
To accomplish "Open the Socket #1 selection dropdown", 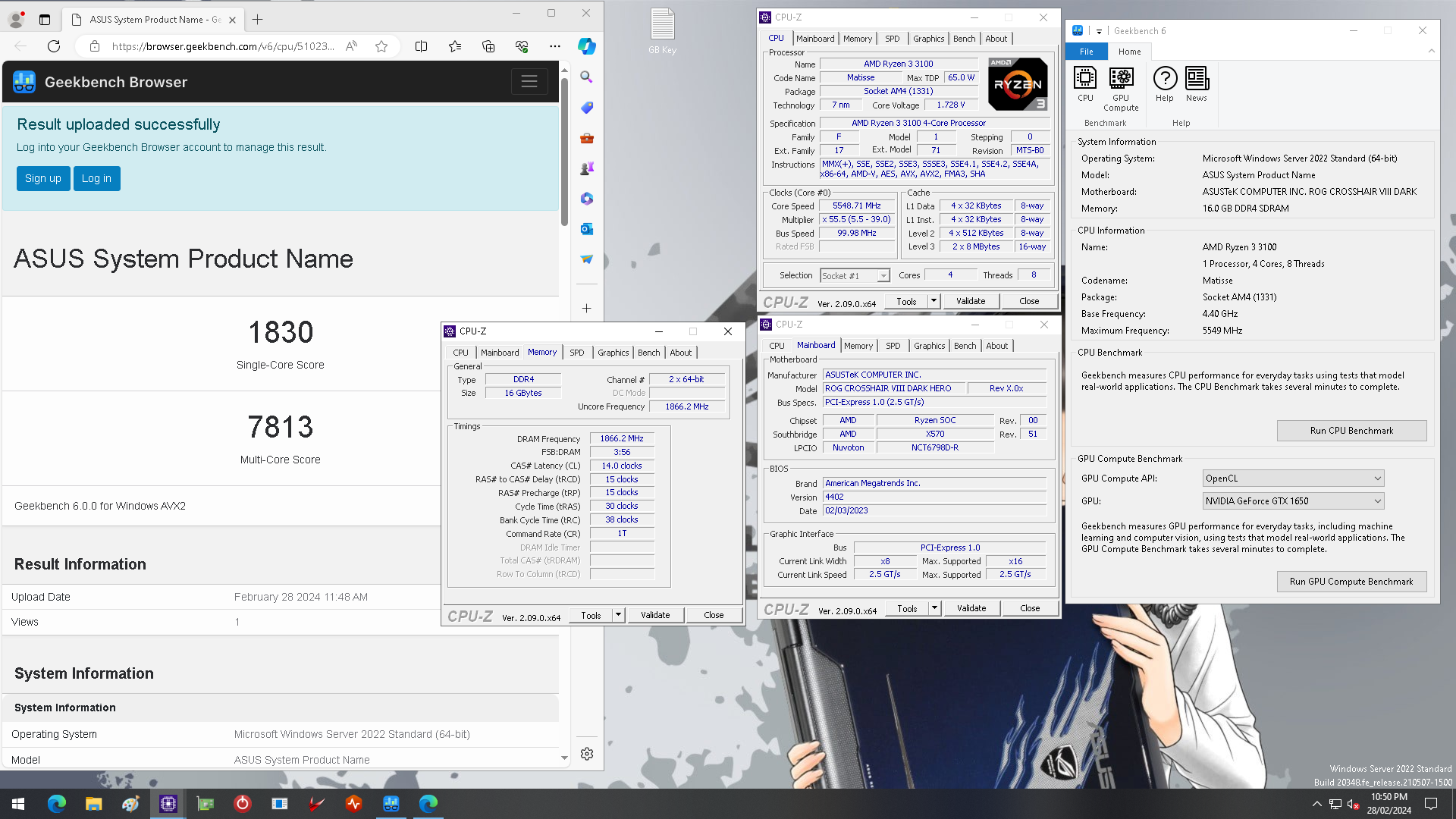I will click(855, 276).
